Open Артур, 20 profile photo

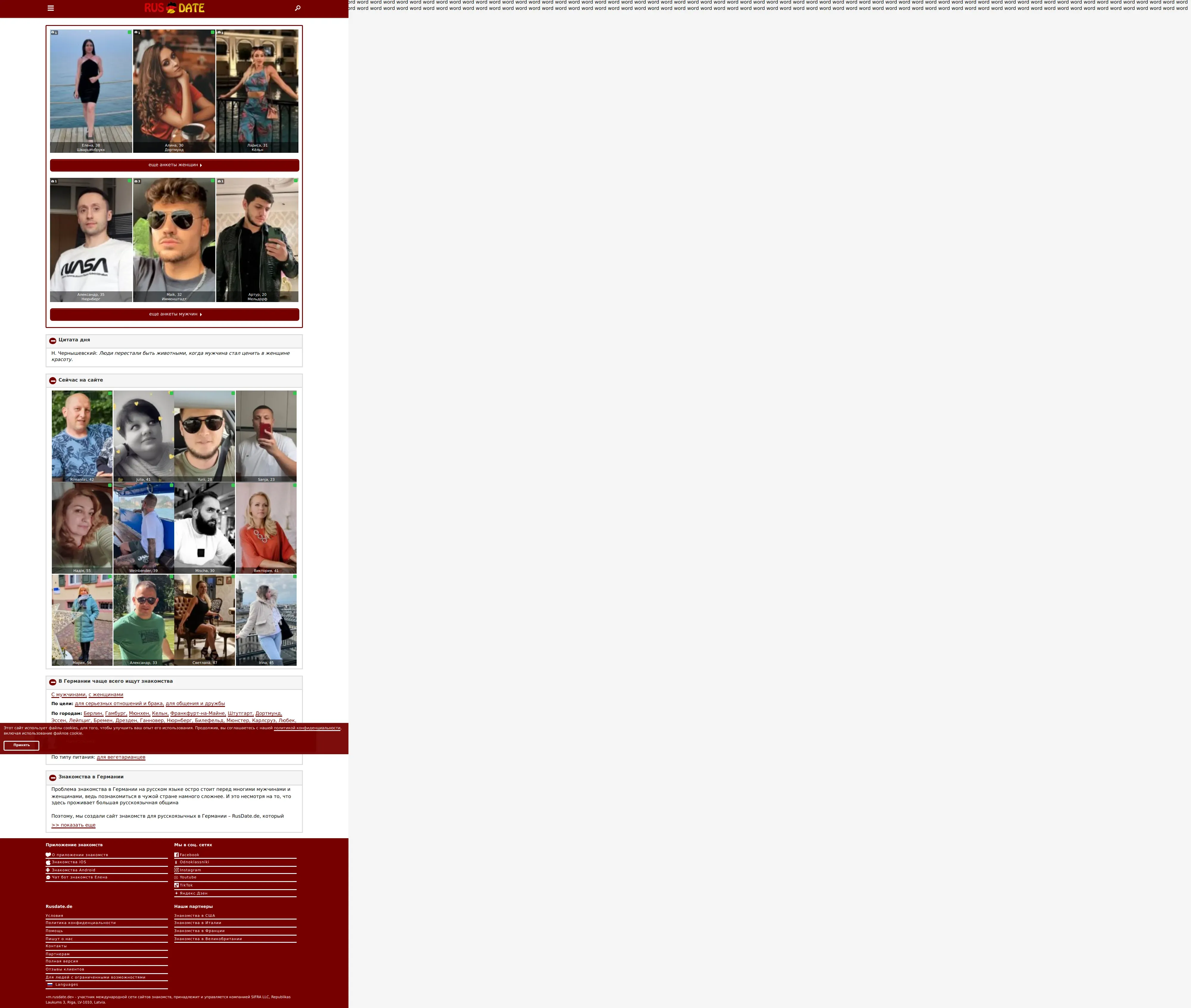pyautogui.click(x=257, y=239)
